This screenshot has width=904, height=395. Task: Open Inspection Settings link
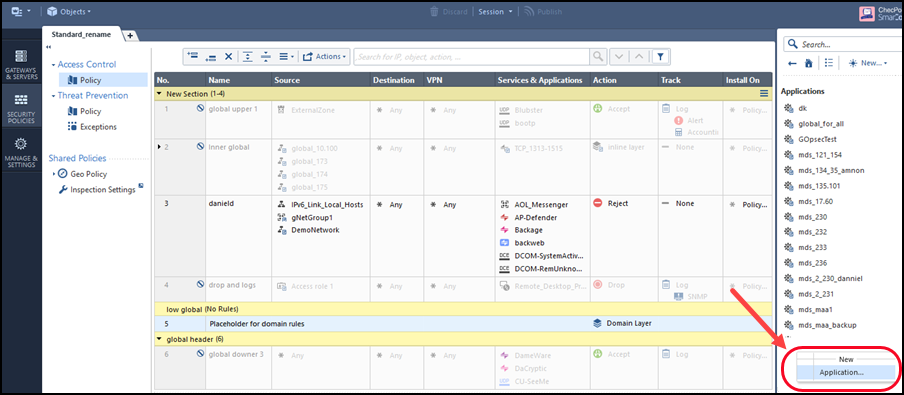click(x=102, y=189)
